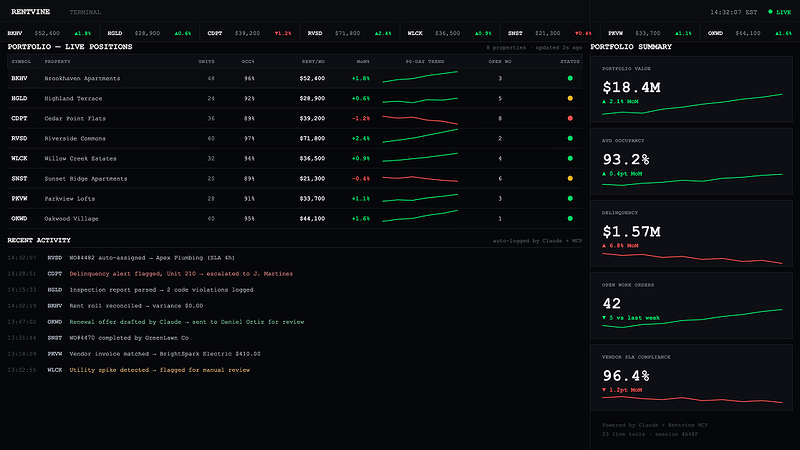Open the Utility spike detected activity entry
The width and height of the screenshot is (800, 450).
coord(294,370)
